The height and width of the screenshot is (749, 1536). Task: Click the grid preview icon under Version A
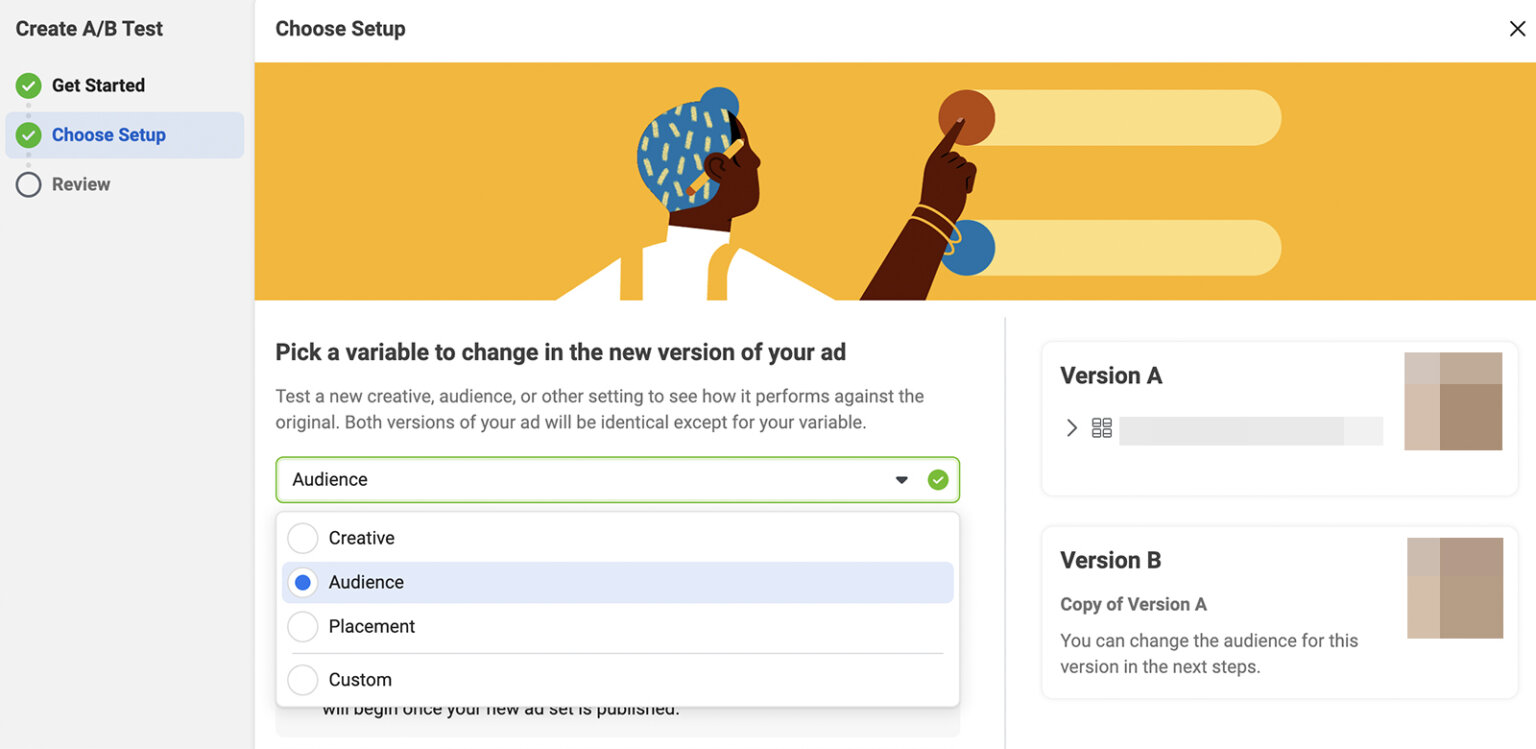point(1101,428)
